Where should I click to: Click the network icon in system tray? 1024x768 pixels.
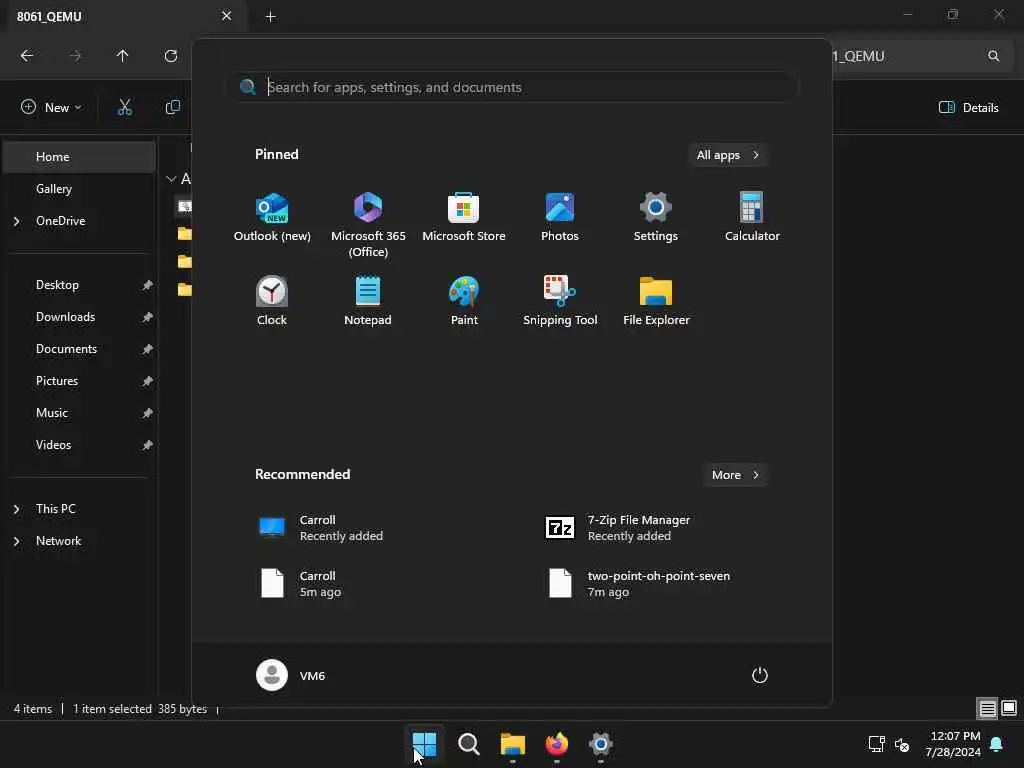coord(876,744)
